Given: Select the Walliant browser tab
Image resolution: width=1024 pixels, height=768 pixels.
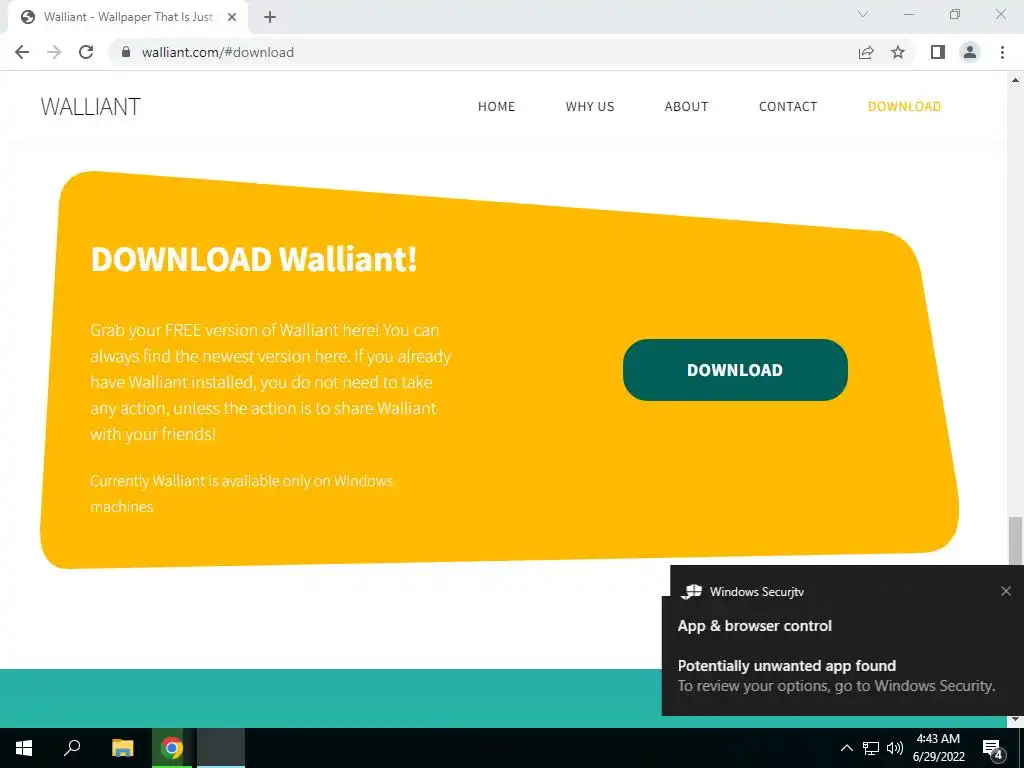Looking at the screenshot, I should pos(128,17).
